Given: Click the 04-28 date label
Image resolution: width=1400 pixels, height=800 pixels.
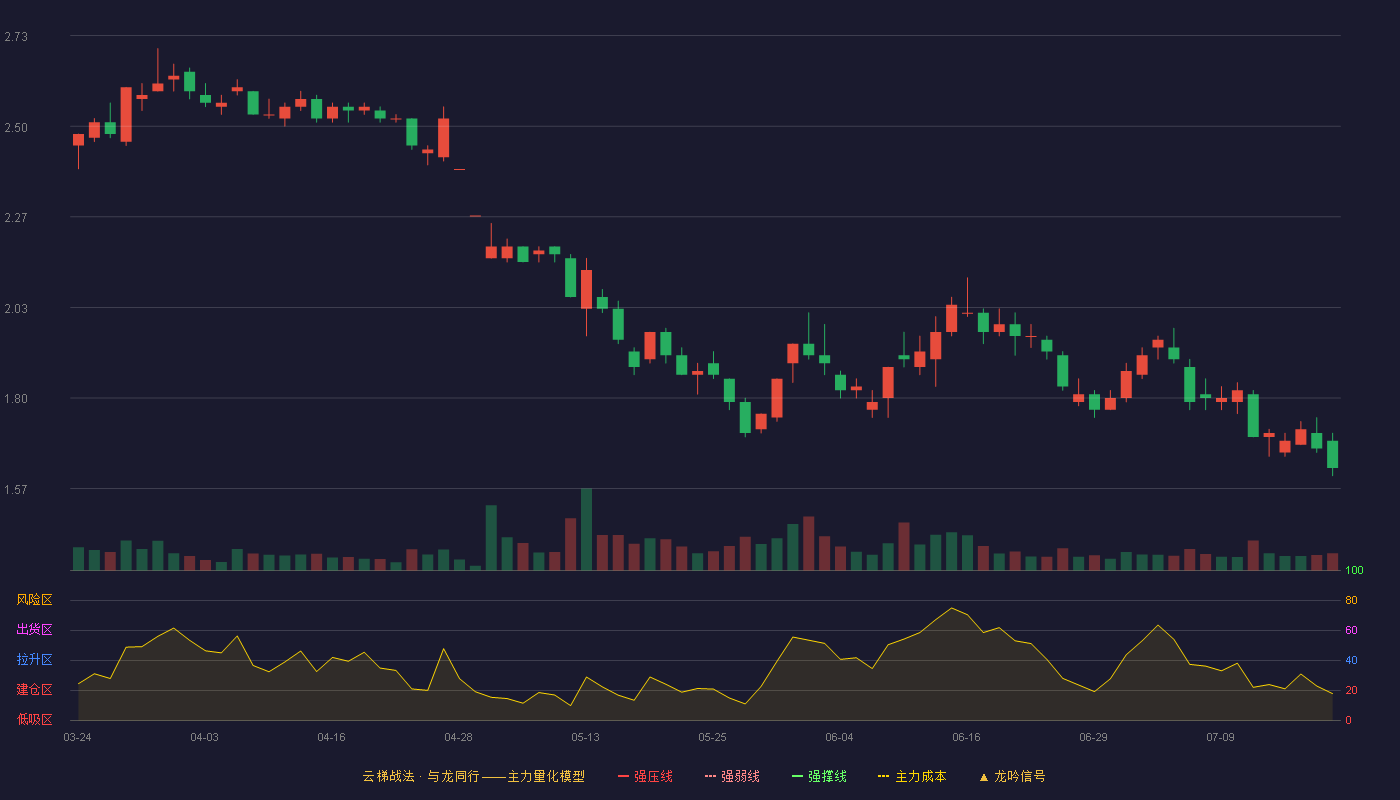Looking at the screenshot, I should pyautogui.click(x=458, y=737).
